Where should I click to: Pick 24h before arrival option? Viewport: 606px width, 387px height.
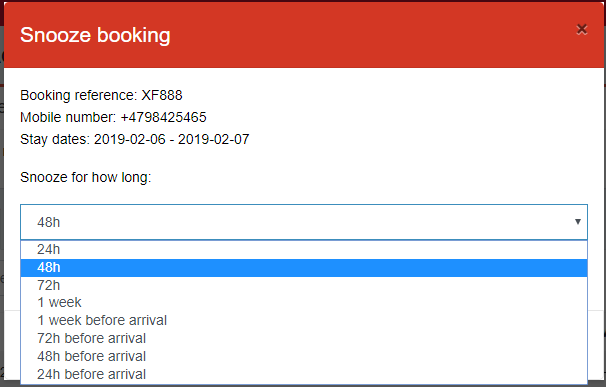(x=304, y=374)
